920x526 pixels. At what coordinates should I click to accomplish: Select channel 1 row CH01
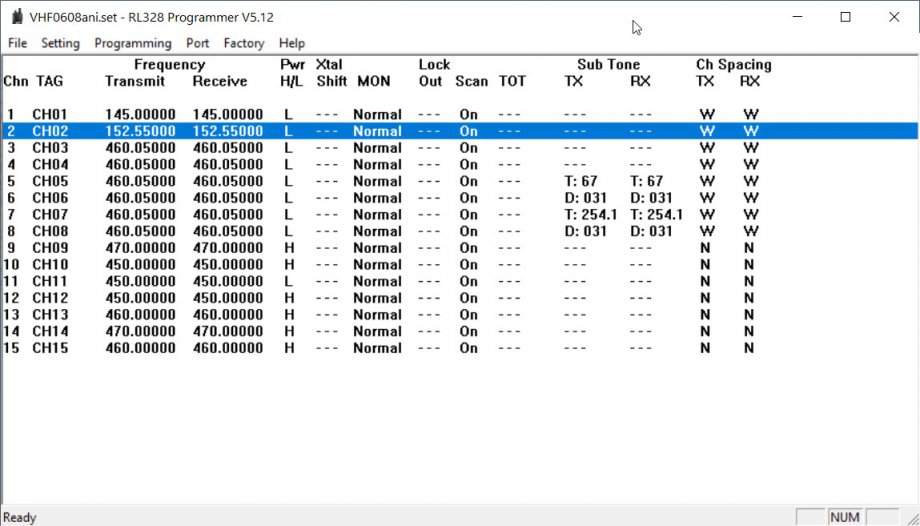(x=50, y=115)
